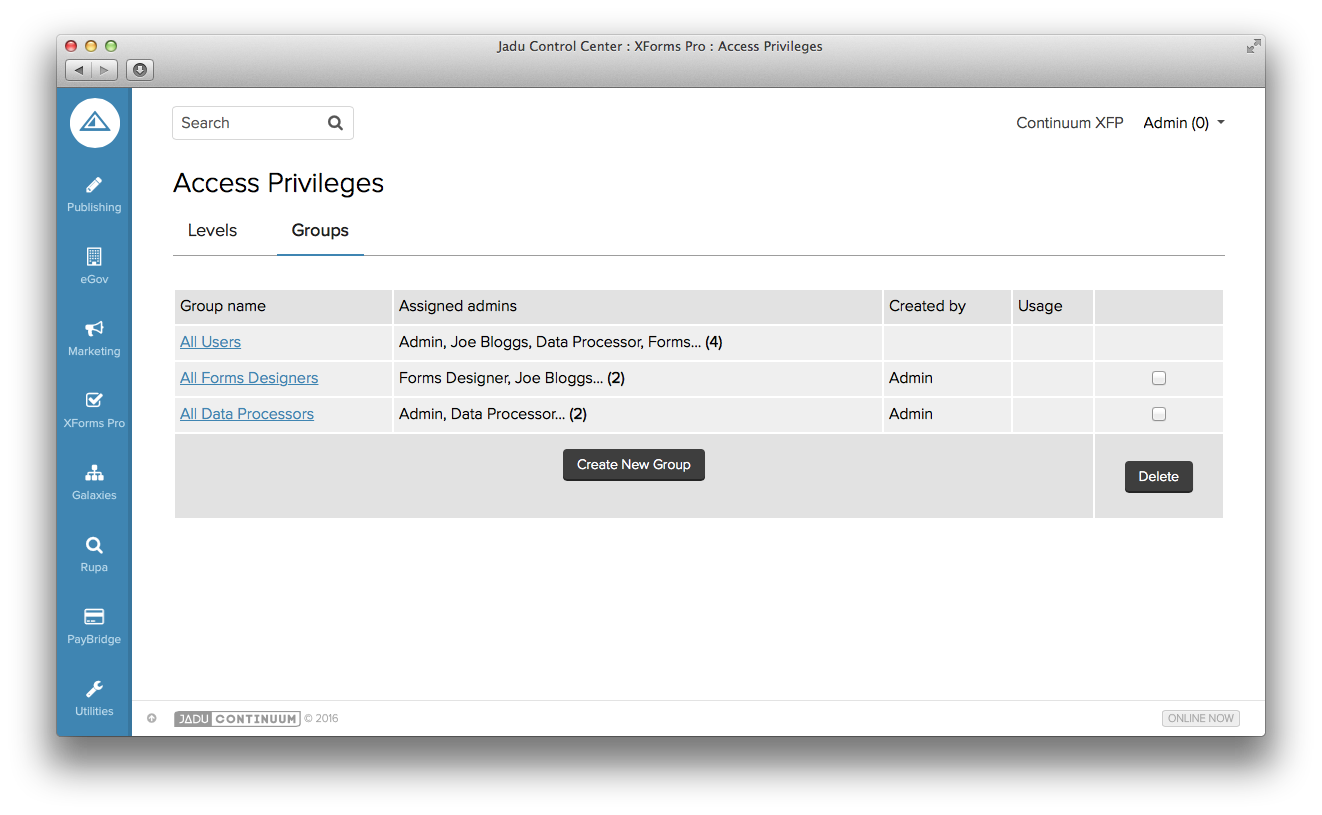Tick the All Data Processors checkbox

[x=1158, y=414]
